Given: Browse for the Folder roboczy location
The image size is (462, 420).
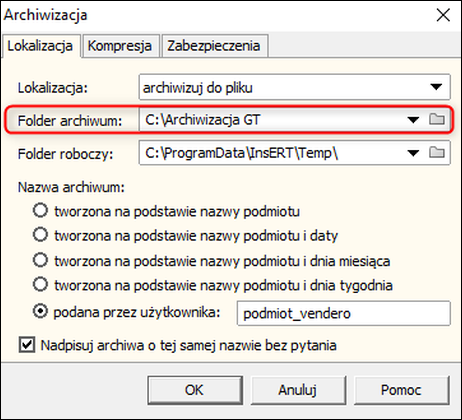Looking at the screenshot, I should (437, 152).
